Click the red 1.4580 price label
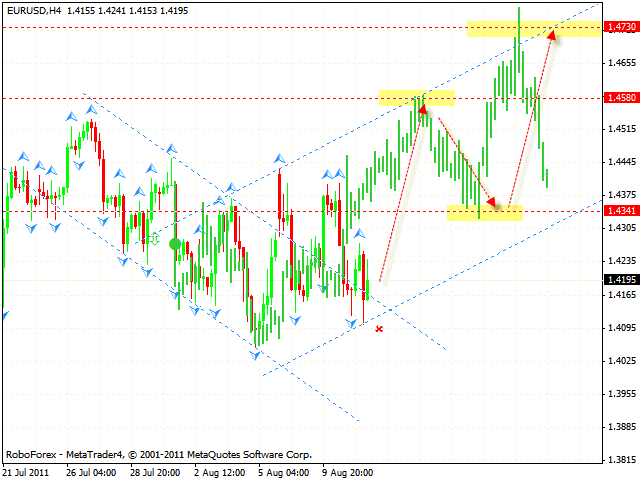Image resolution: width=640 pixels, height=480 pixels. point(618,98)
